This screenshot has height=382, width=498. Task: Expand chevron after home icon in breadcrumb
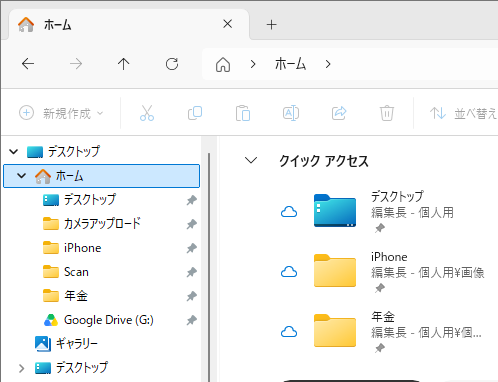[253, 64]
